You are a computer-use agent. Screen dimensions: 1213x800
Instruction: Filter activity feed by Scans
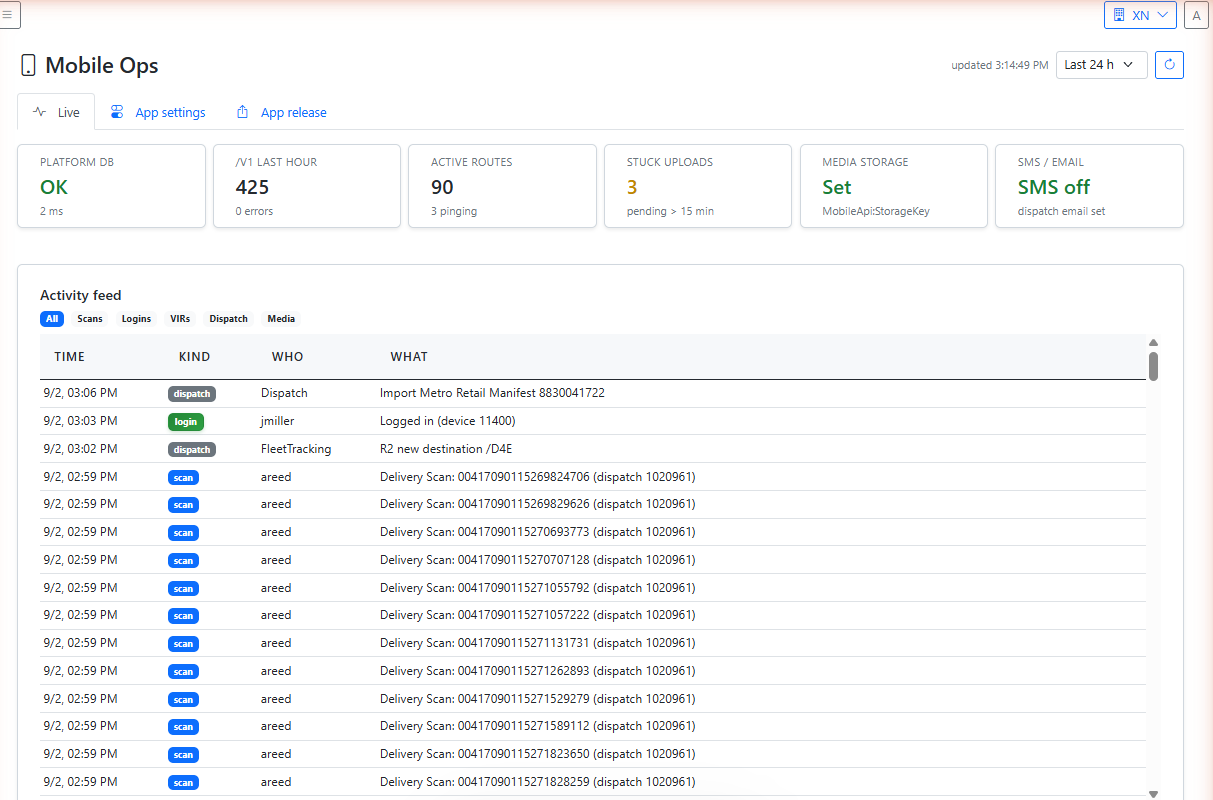[x=90, y=319]
